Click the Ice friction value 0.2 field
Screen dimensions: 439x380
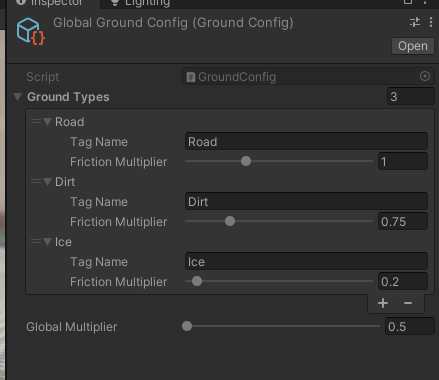(403, 281)
